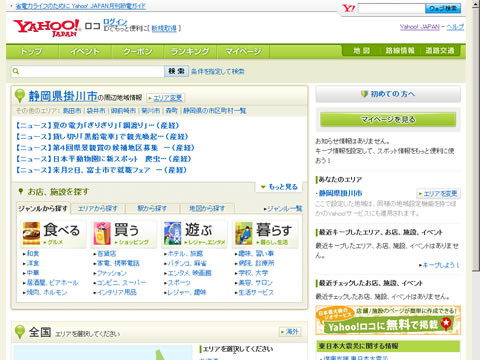The height and width of the screenshot is (360, 480).
Task: Focus the top web search input field
Action: pos(392,8)
